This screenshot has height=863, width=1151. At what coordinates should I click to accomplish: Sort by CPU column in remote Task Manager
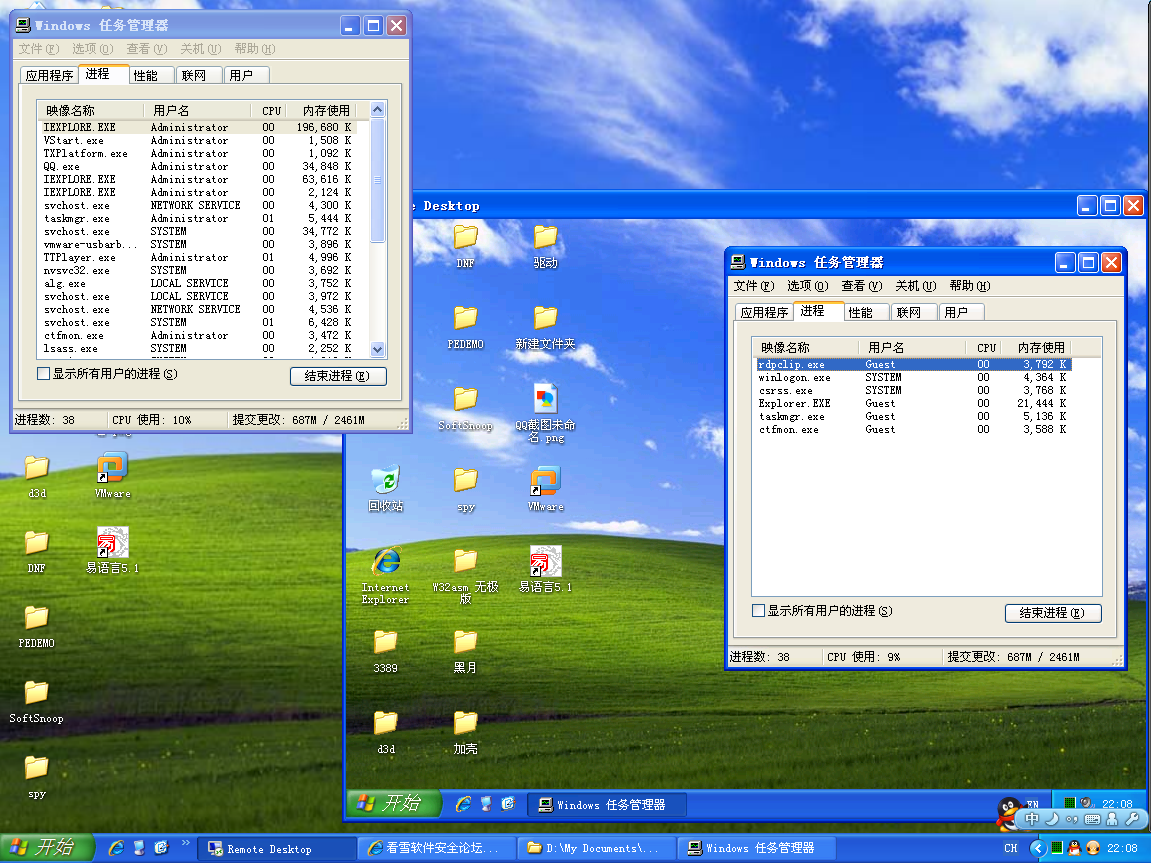click(987, 347)
